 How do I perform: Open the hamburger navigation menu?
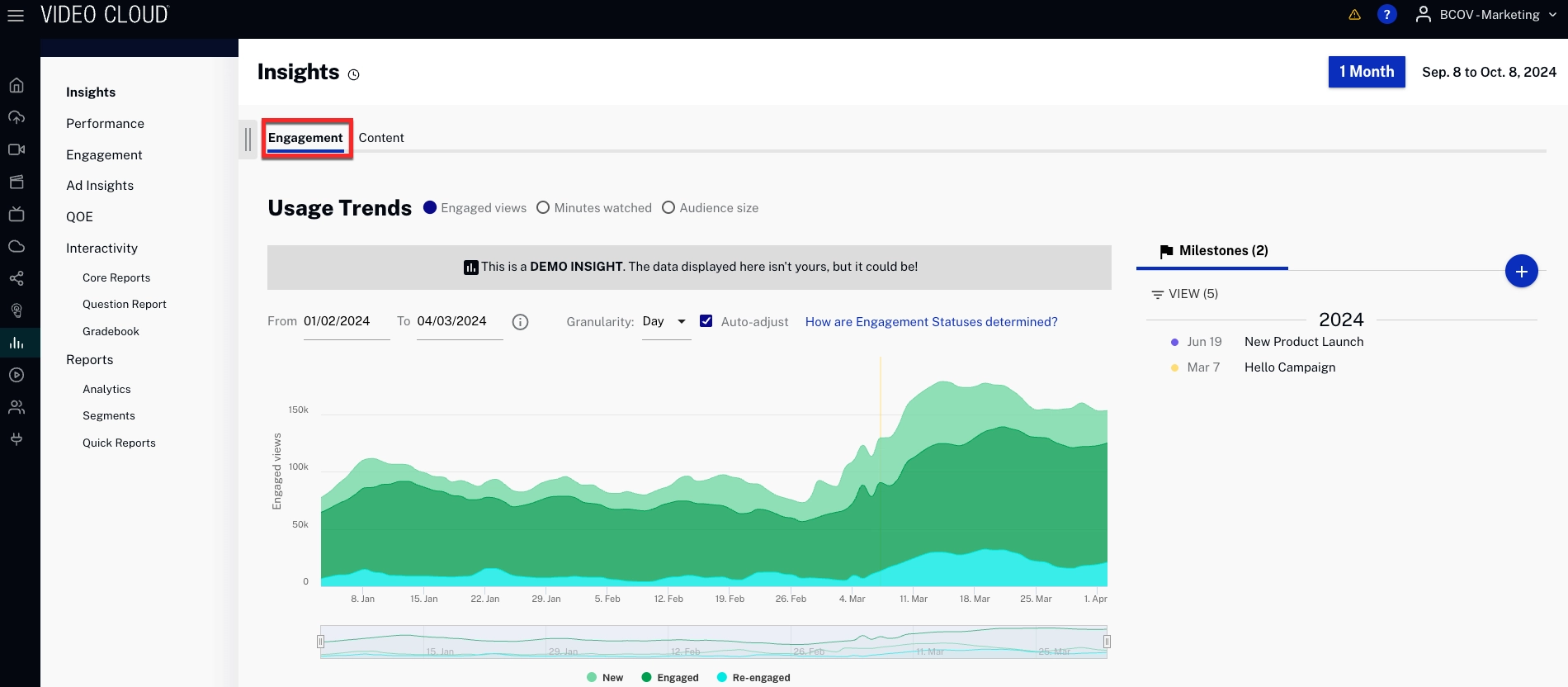coord(16,16)
